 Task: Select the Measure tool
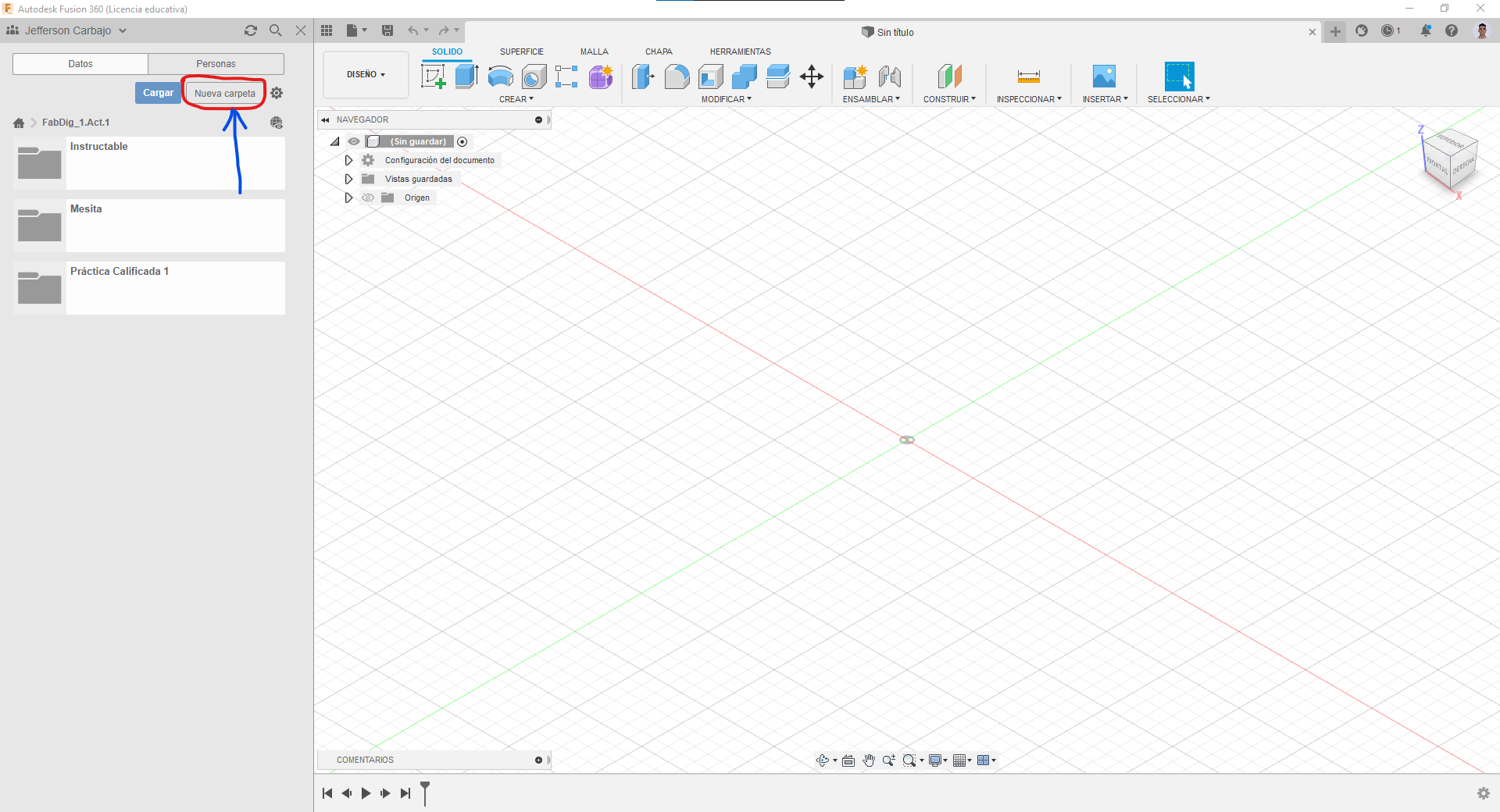[x=1029, y=77]
